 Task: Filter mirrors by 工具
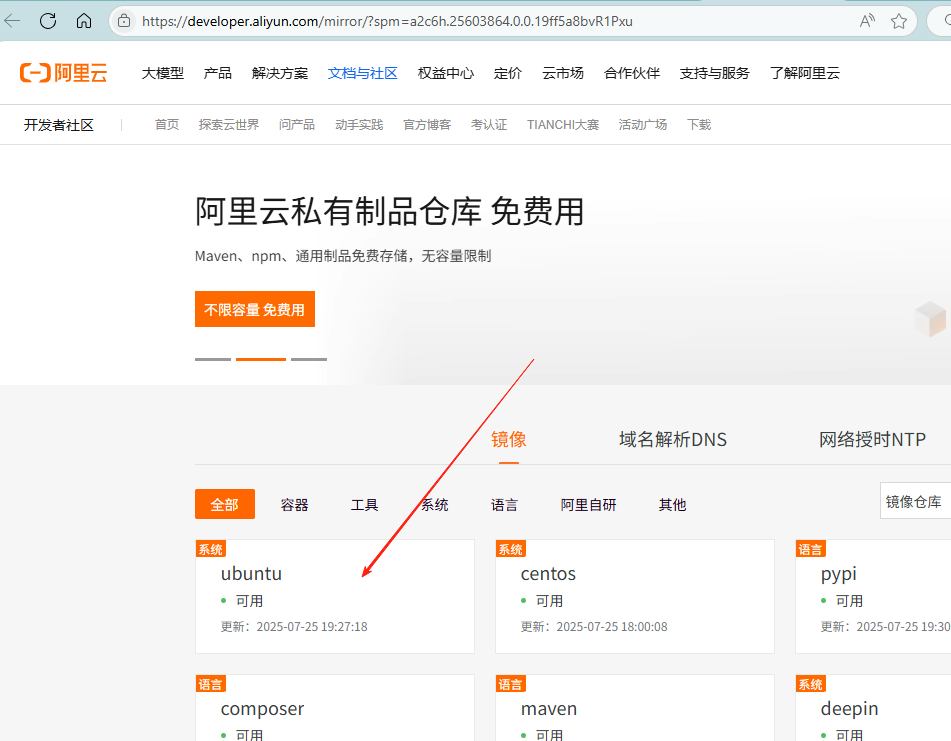365,505
